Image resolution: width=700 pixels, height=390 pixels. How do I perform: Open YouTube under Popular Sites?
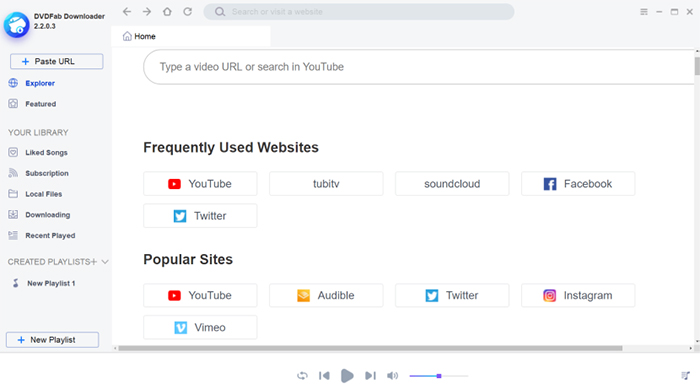click(x=200, y=295)
